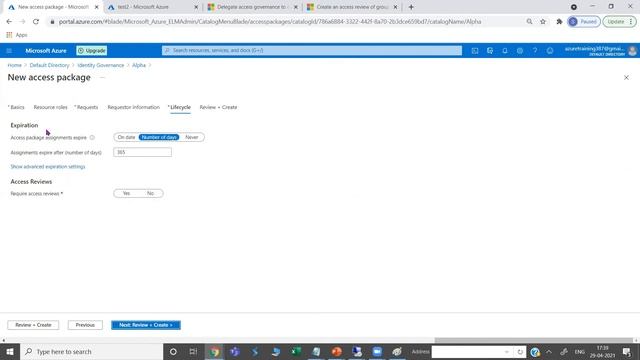Screen dimensions: 640x360
Task: Go to the Resource roles tab
Action: pyautogui.click(x=50, y=107)
